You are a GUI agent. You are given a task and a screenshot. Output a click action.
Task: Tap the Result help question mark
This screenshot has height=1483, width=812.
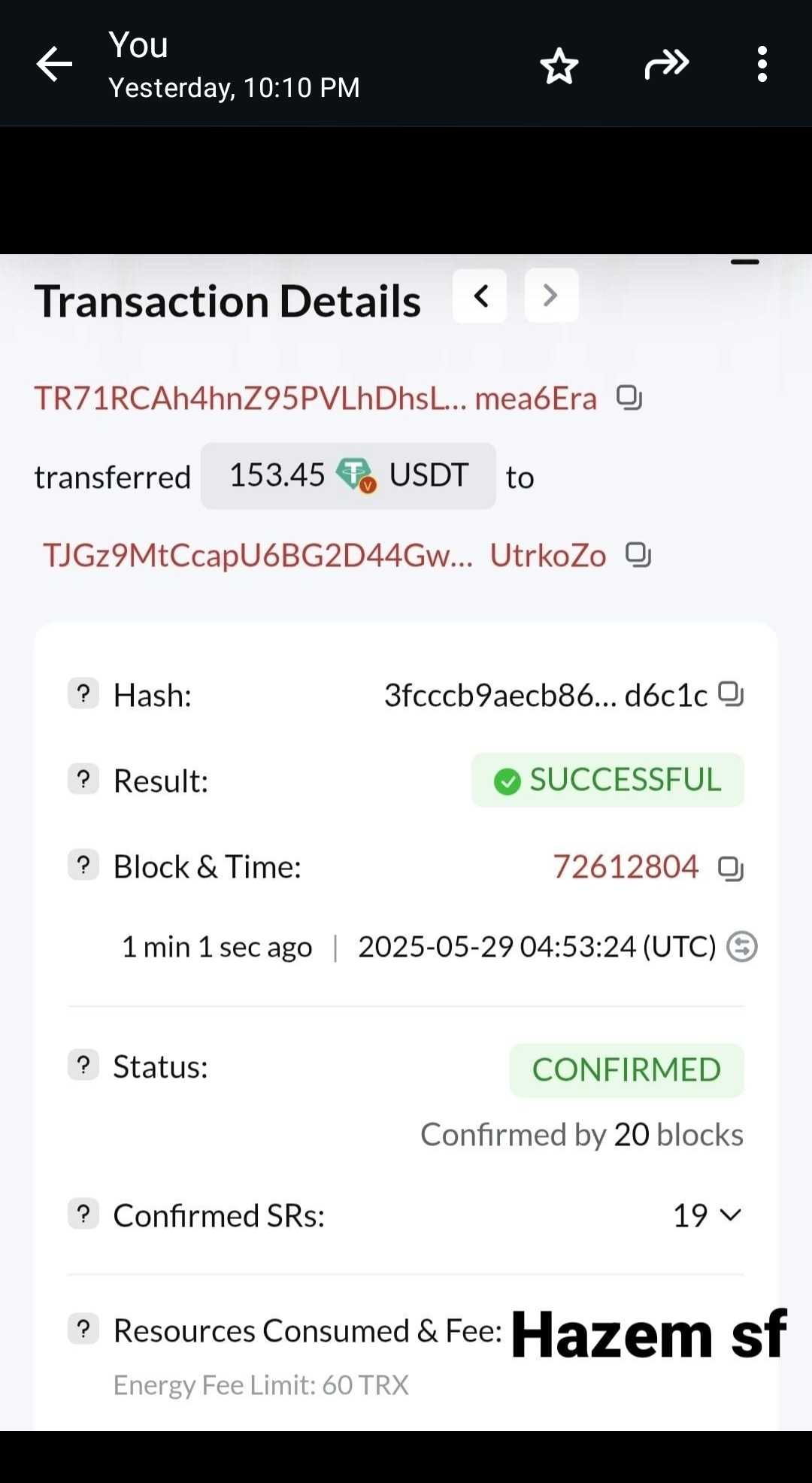click(x=83, y=779)
